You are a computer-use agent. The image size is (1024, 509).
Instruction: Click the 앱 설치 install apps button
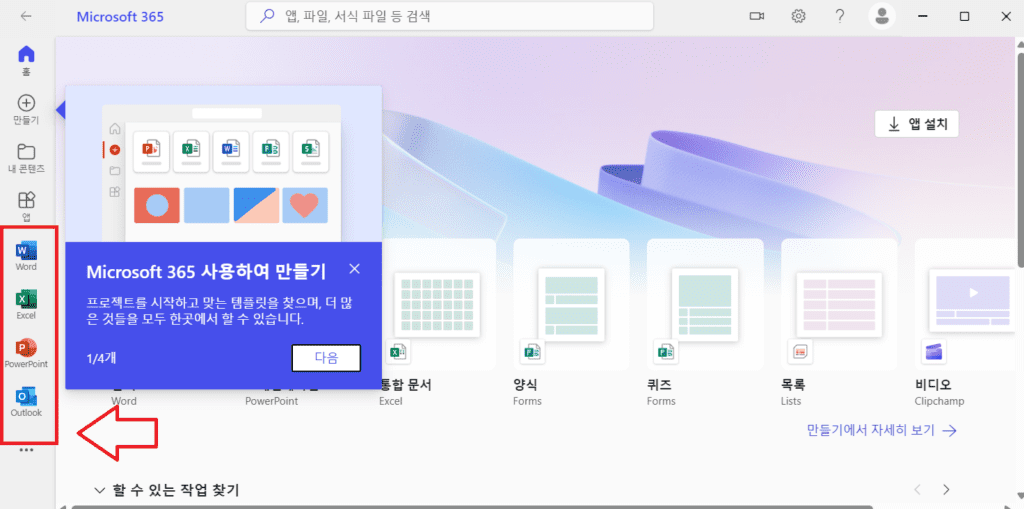click(x=917, y=124)
